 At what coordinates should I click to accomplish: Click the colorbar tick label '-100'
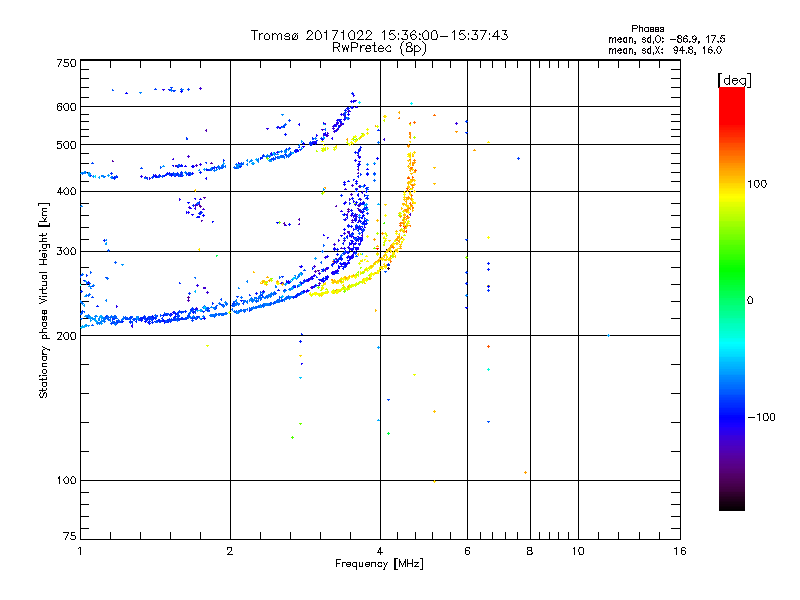[x=761, y=417]
